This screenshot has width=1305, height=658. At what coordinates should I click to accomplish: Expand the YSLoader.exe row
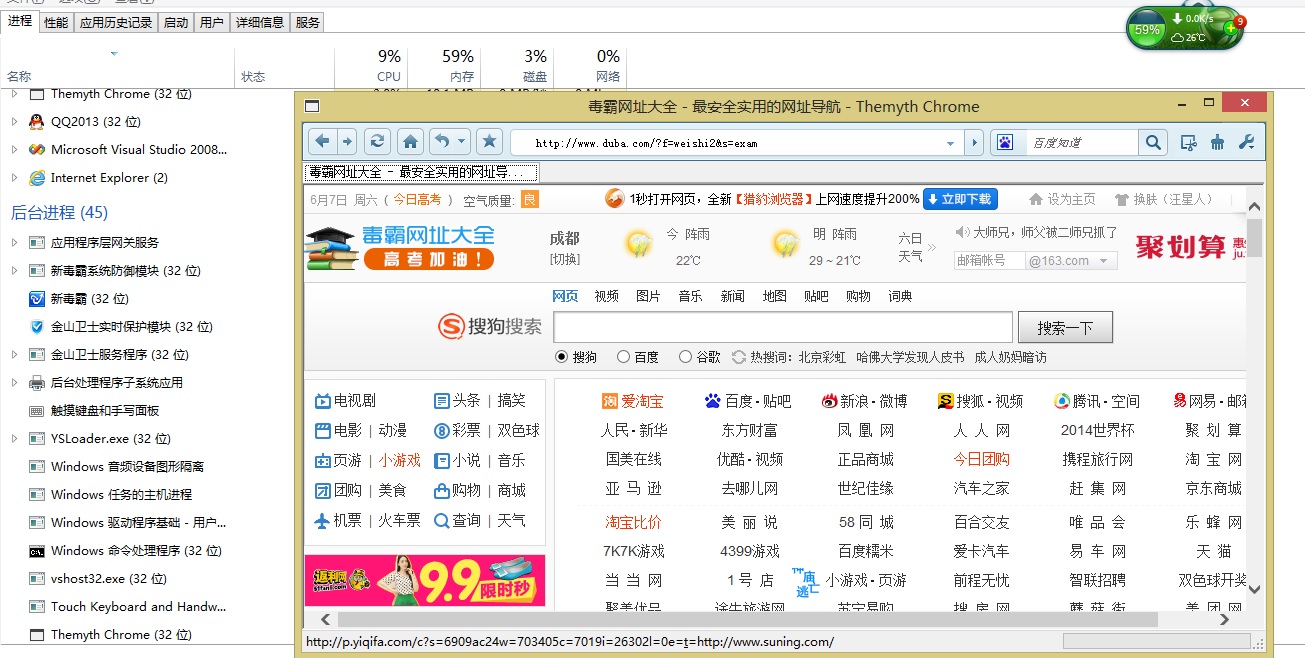(x=14, y=439)
